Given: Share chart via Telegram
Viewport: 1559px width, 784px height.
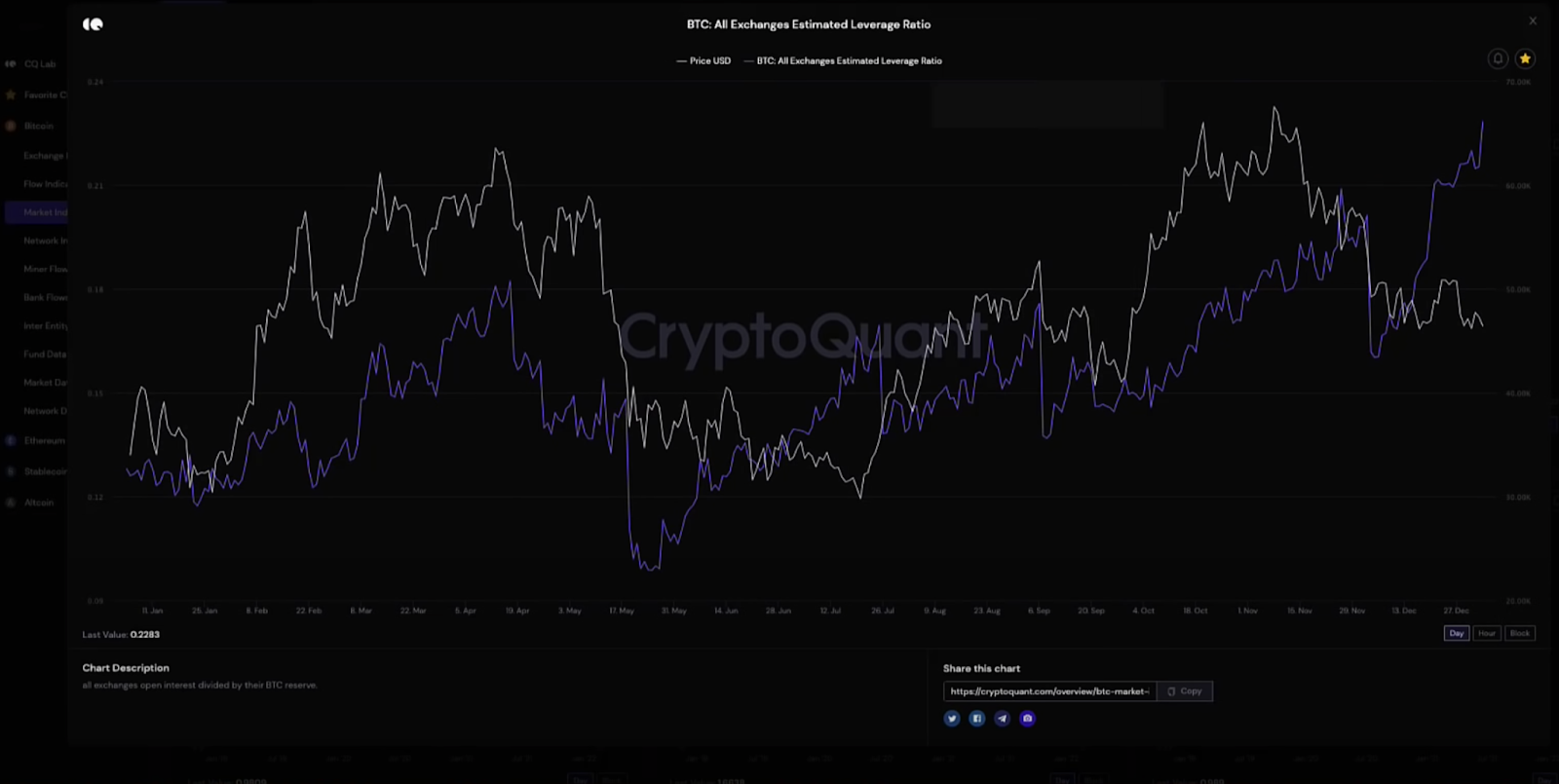Looking at the screenshot, I should [x=1002, y=719].
